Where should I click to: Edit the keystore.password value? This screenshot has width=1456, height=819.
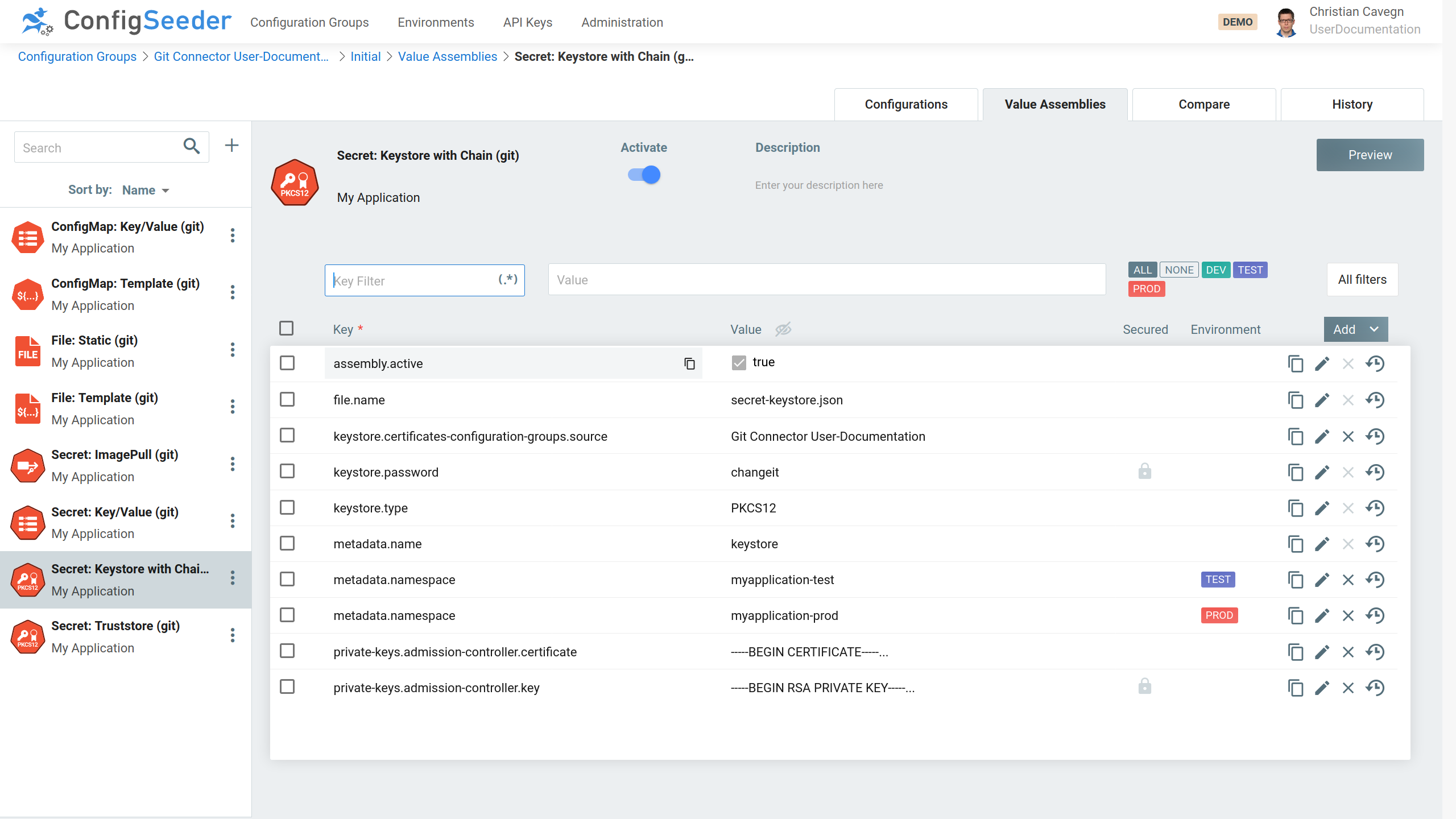[1322, 472]
